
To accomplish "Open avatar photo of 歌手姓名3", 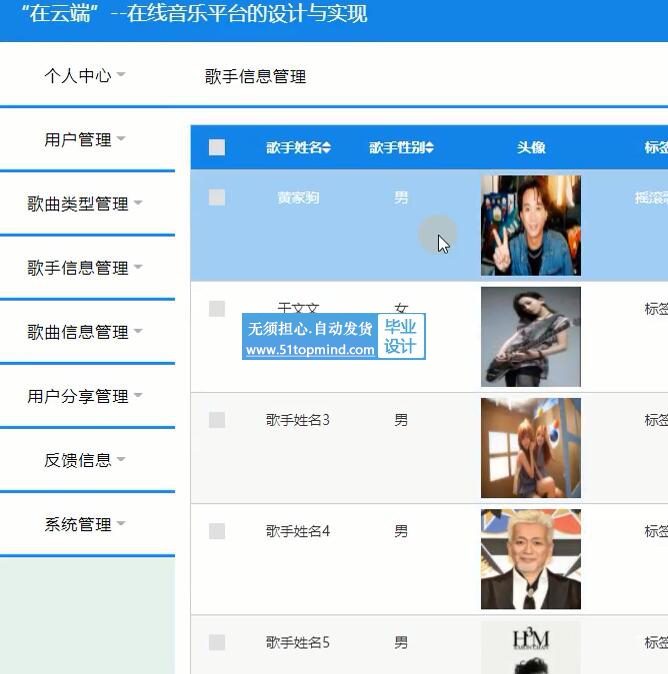I will [531, 448].
